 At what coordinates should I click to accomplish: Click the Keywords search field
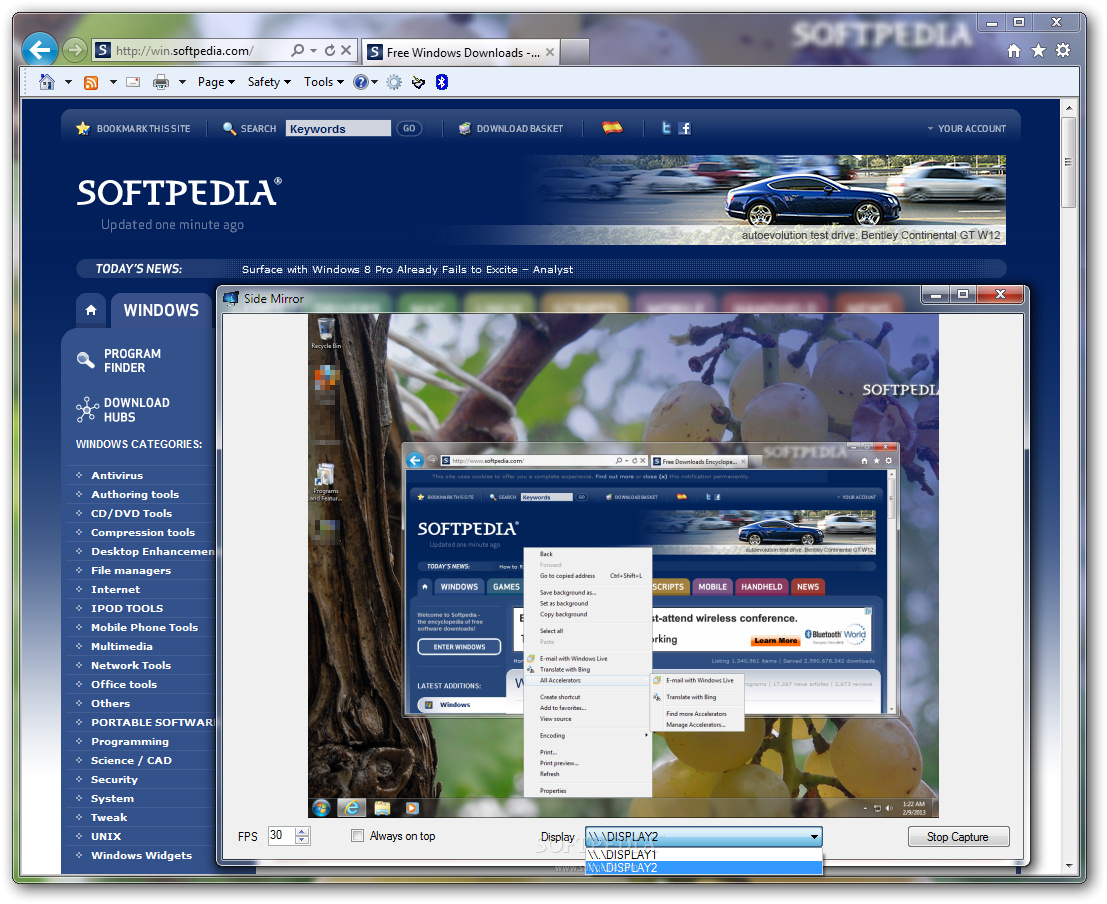[x=338, y=128]
